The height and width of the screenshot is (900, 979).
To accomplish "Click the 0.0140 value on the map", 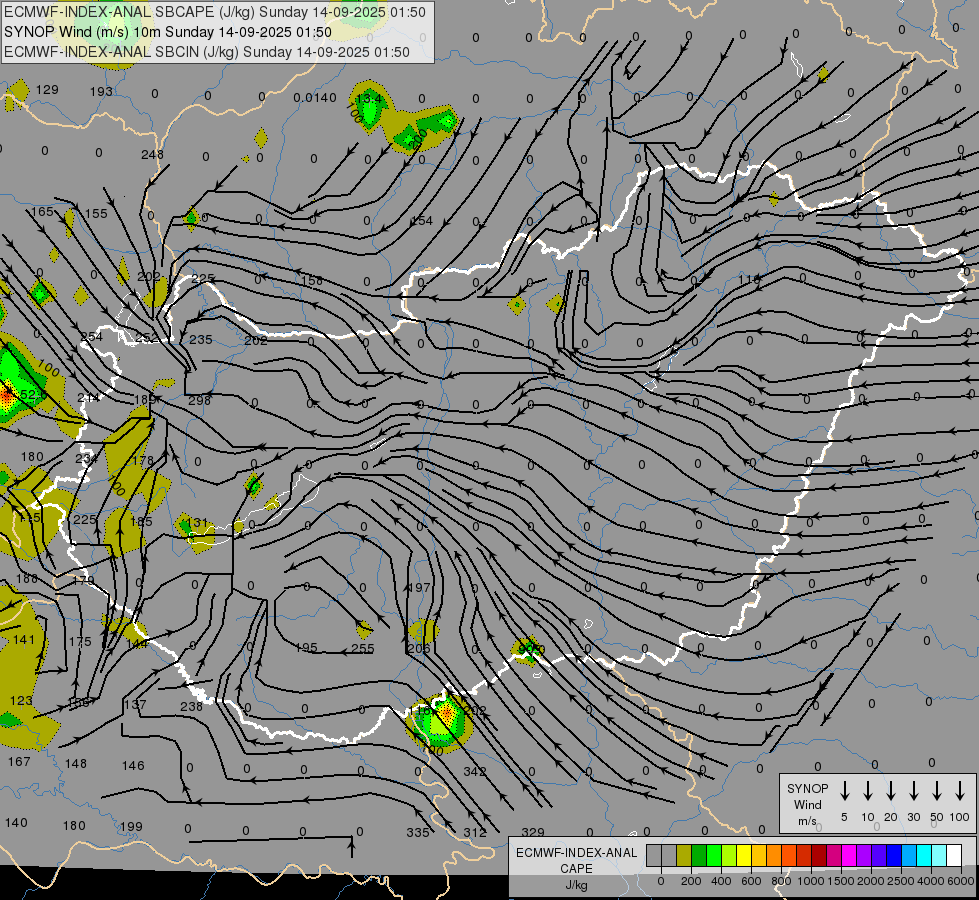I will tap(315, 97).
